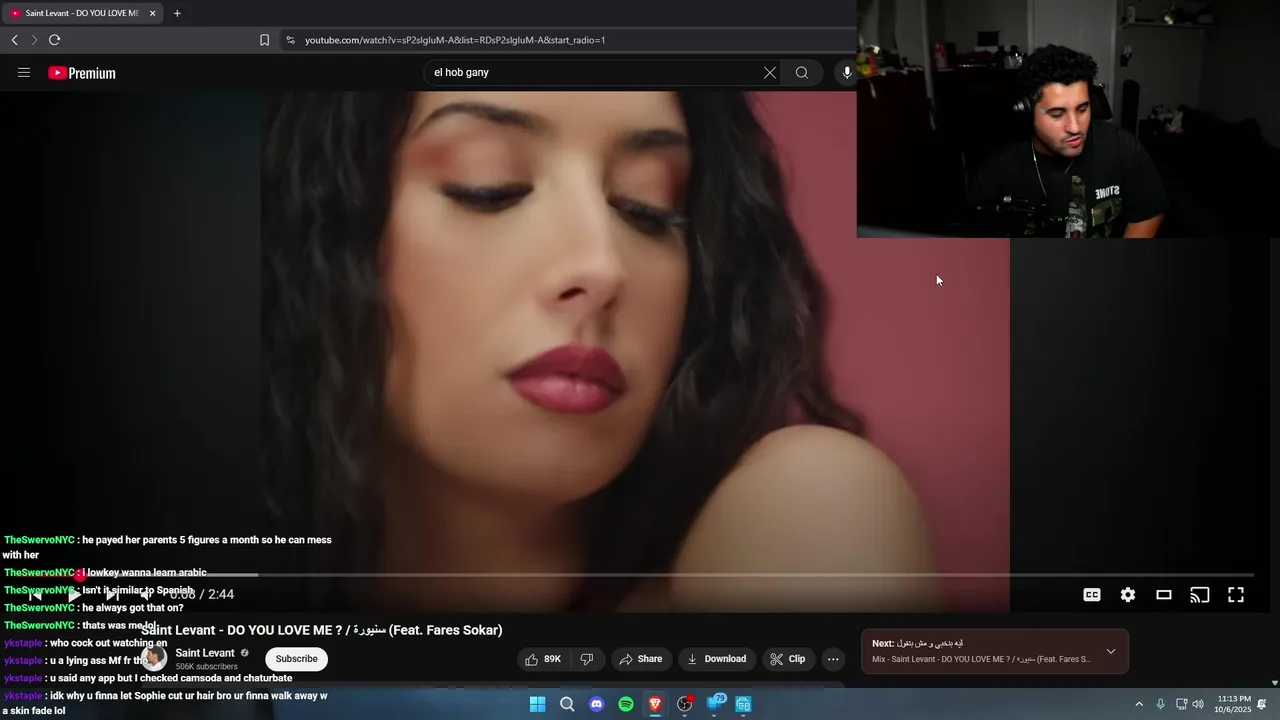1280x720 pixels.
Task: Subscribe to Saint Levant
Action: (296, 659)
